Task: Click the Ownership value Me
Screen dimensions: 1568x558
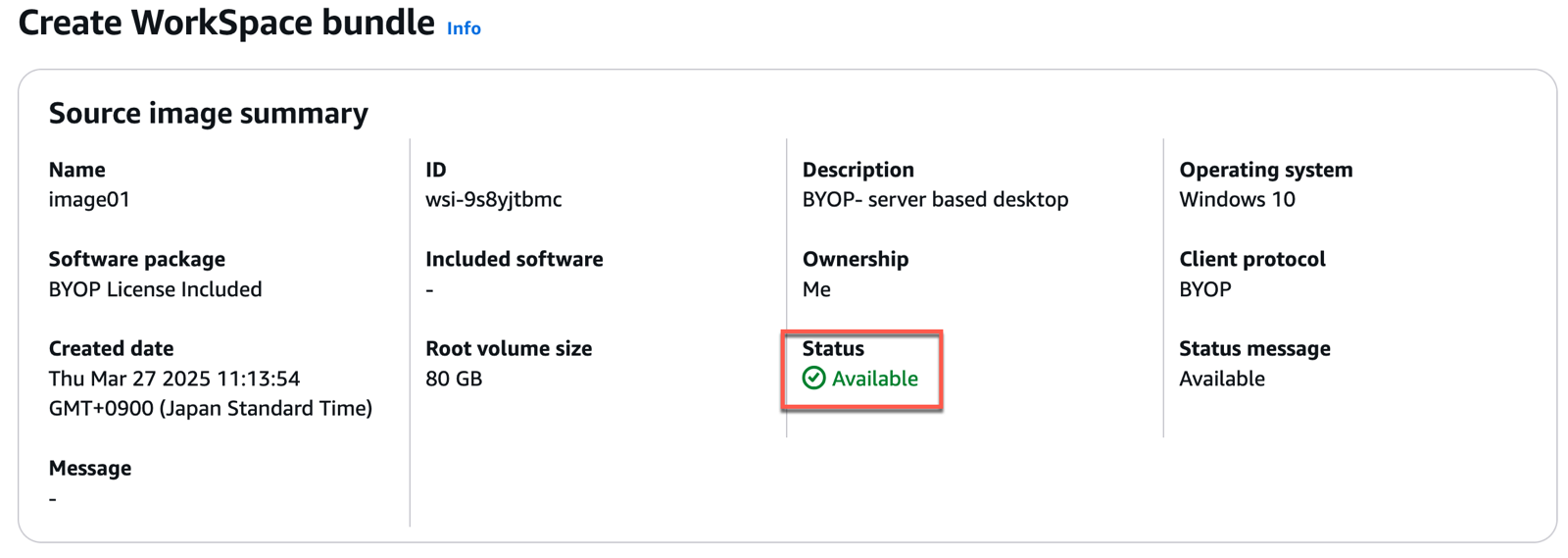Action: coord(816,289)
